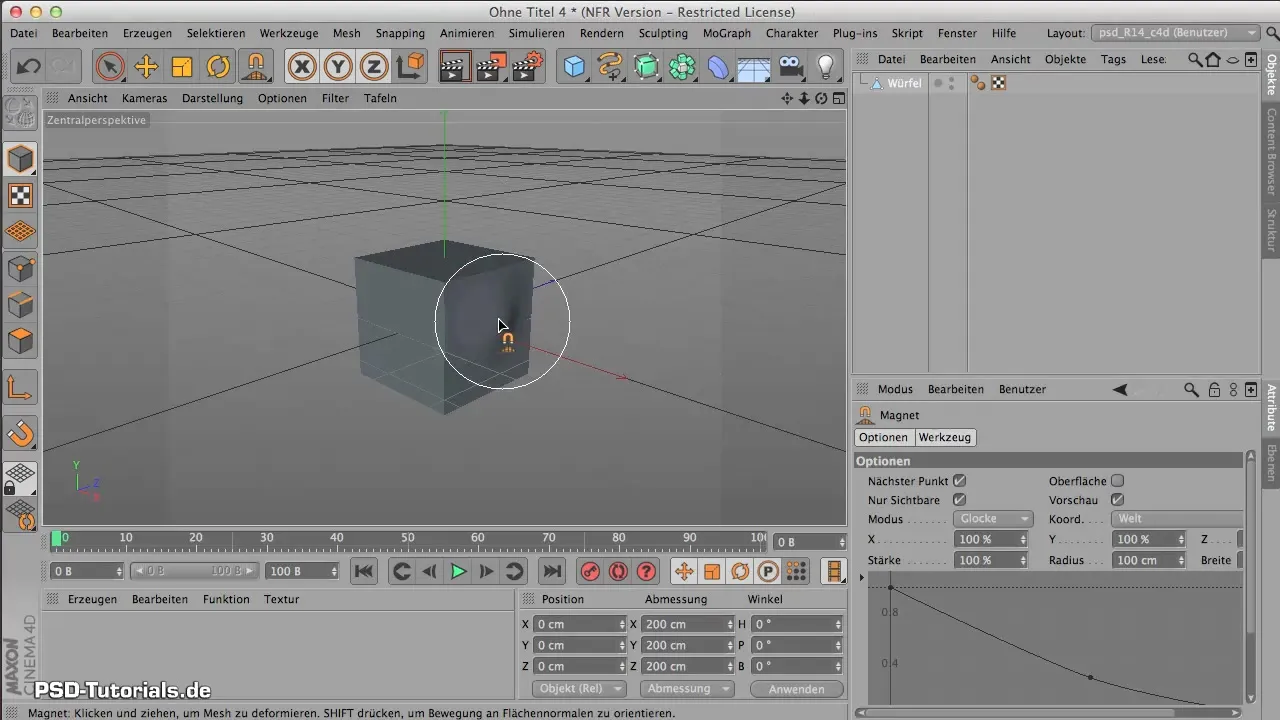Click the Undo arrow icon
The width and height of the screenshot is (1280, 720).
(28, 67)
